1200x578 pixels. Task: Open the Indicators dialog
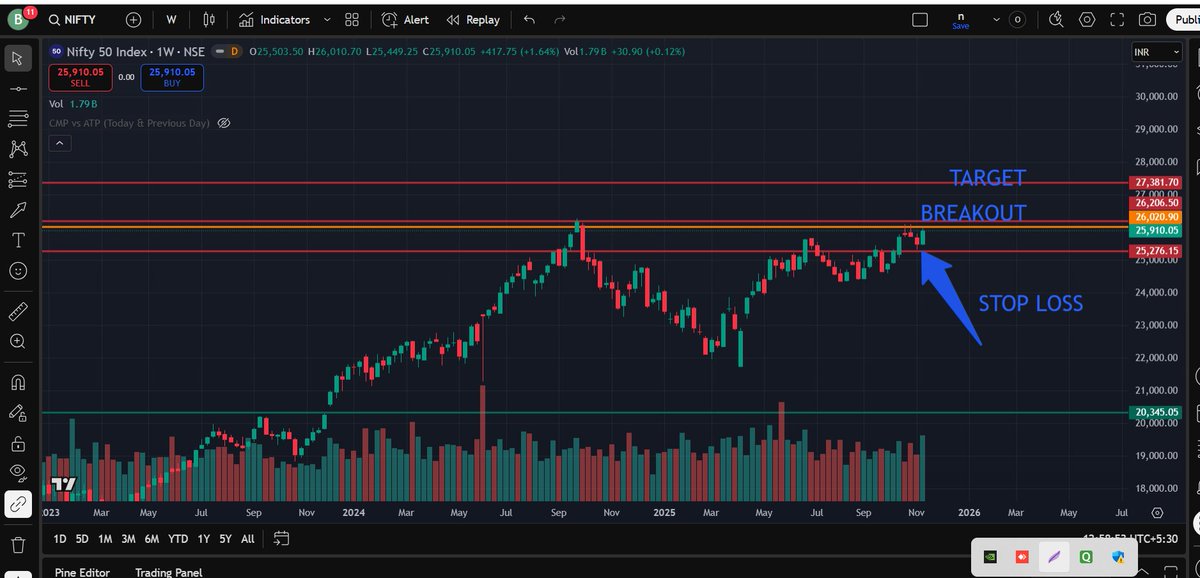pyautogui.click(x=275, y=20)
